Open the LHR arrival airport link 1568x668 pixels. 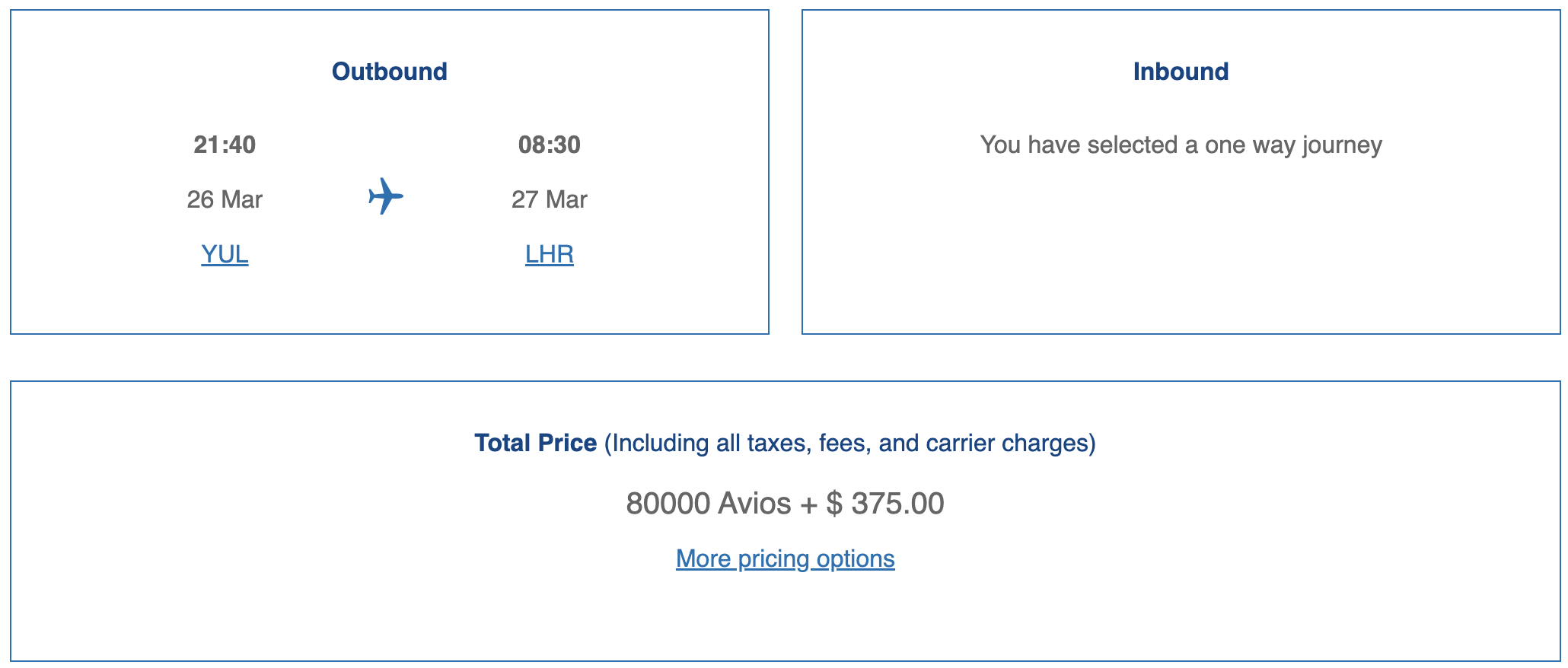(x=549, y=254)
